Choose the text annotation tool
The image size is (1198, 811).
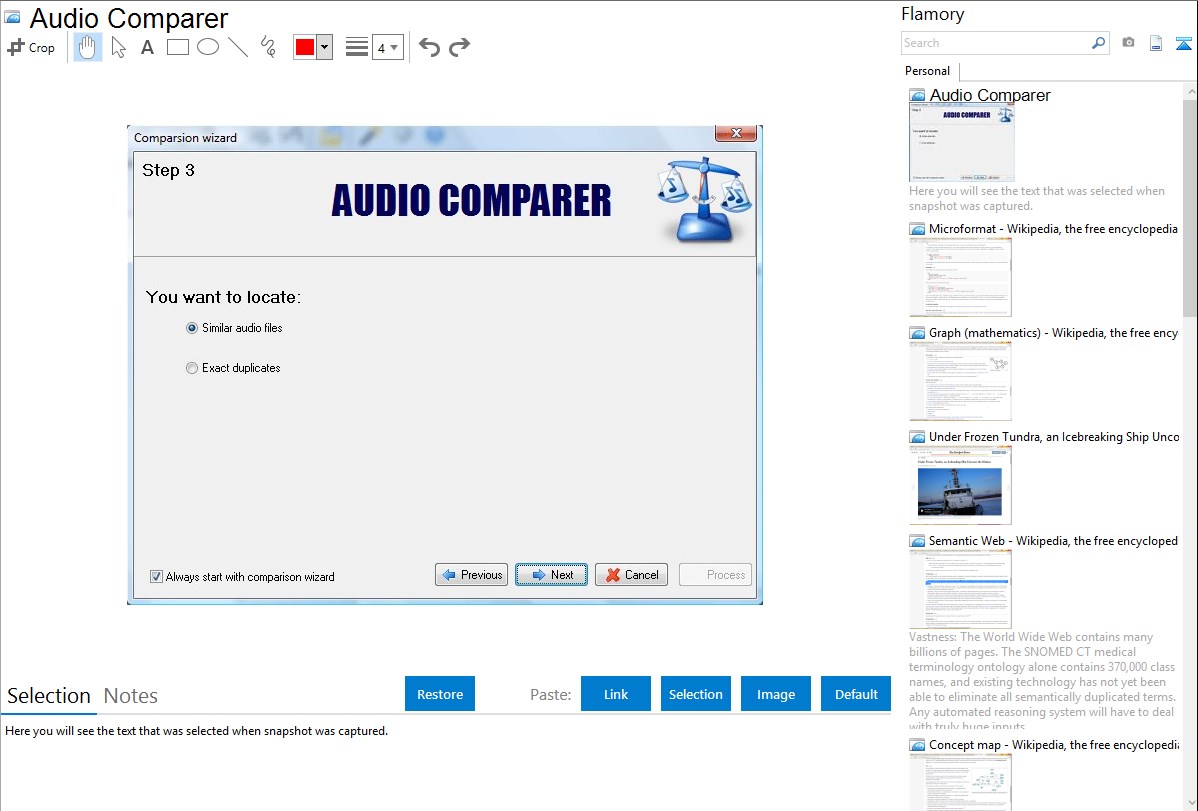(x=147, y=47)
